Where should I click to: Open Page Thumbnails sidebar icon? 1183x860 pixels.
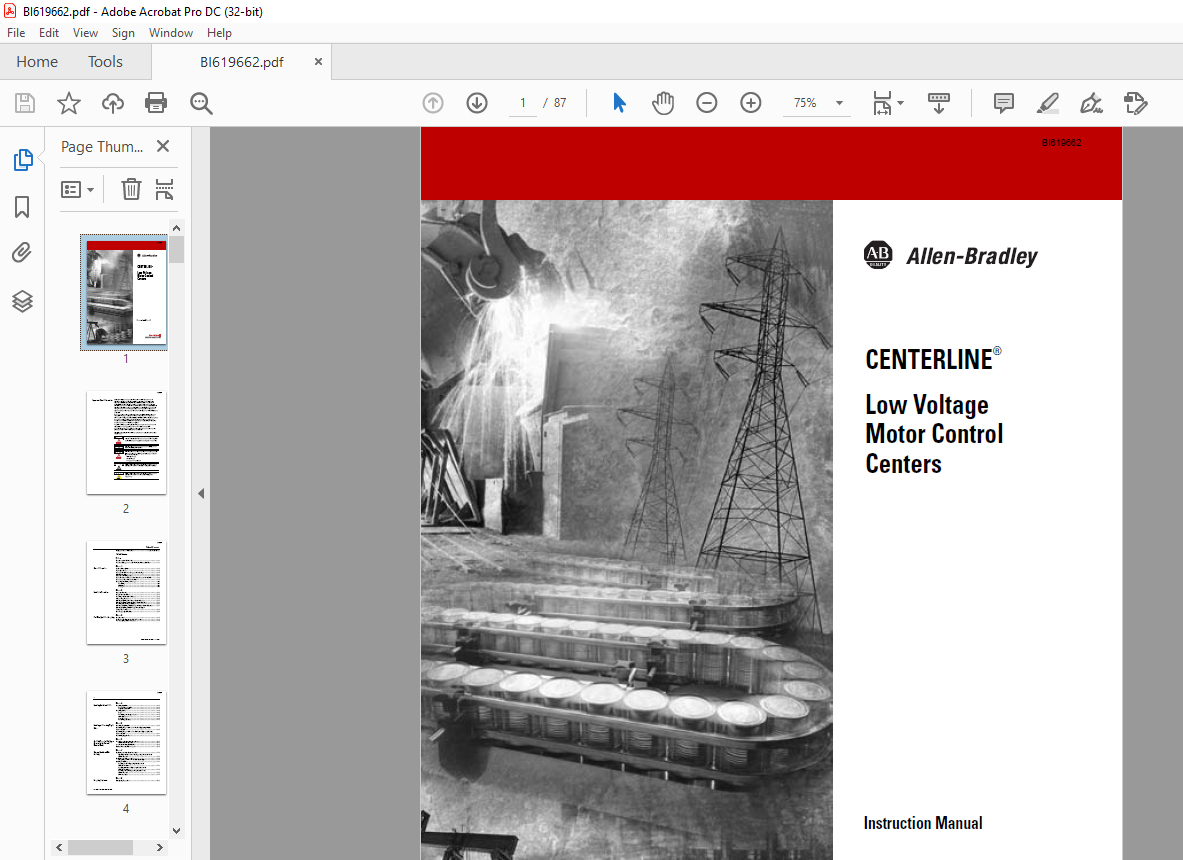coord(23,160)
